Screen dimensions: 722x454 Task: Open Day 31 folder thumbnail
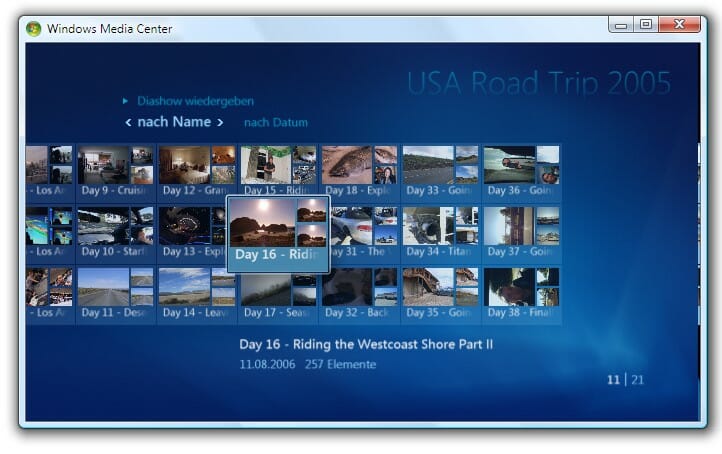365,233
